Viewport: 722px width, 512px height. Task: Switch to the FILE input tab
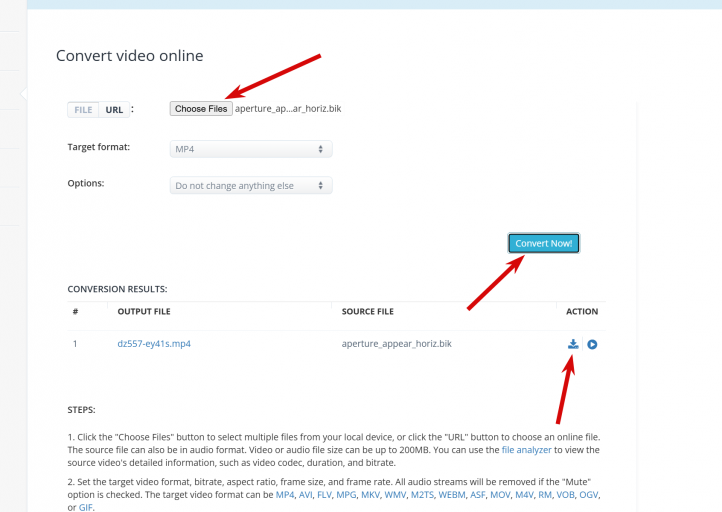click(x=83, y=110)
